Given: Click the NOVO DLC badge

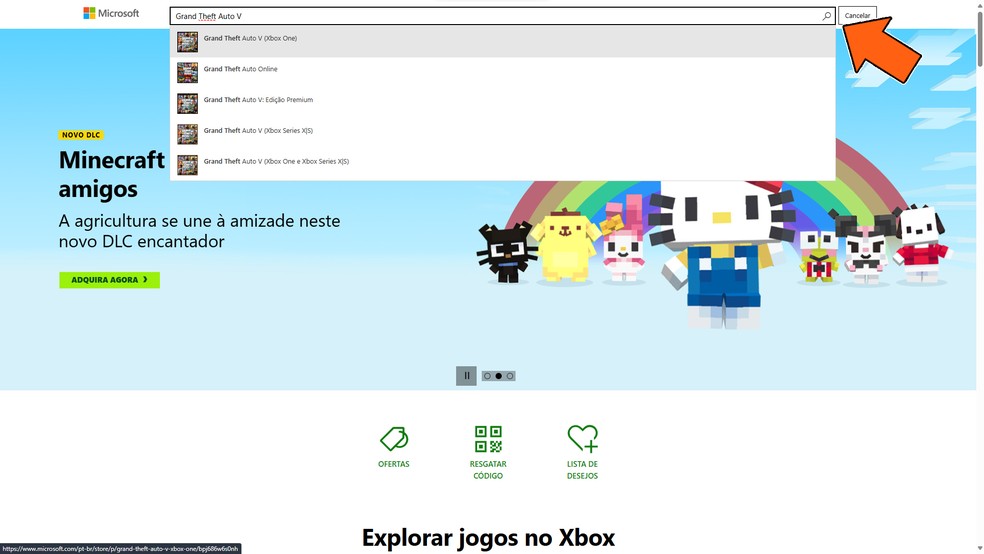Looking at the screenshot, I should 81,135.
